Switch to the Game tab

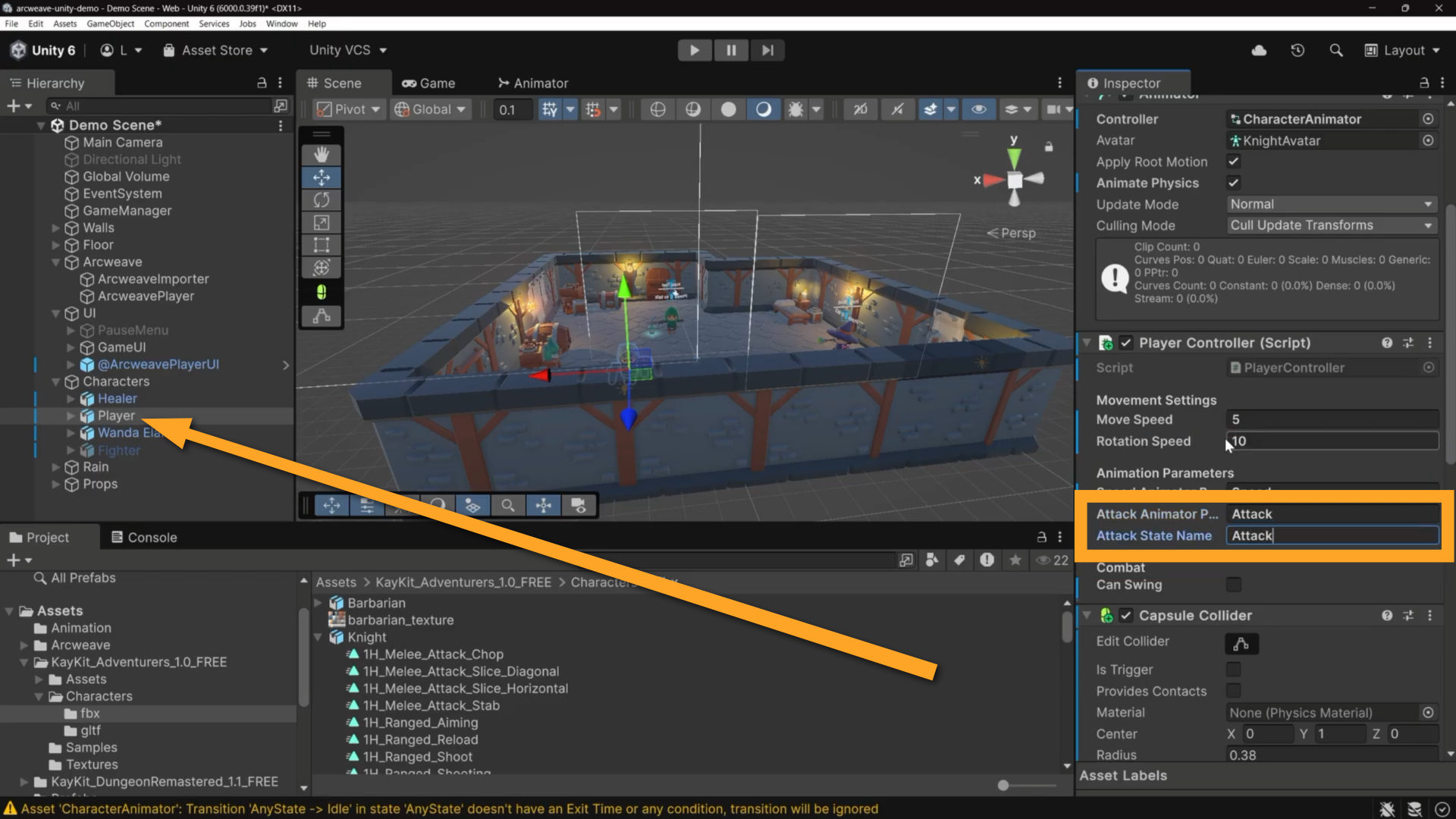pyautogui.click(x=428, y=83)
